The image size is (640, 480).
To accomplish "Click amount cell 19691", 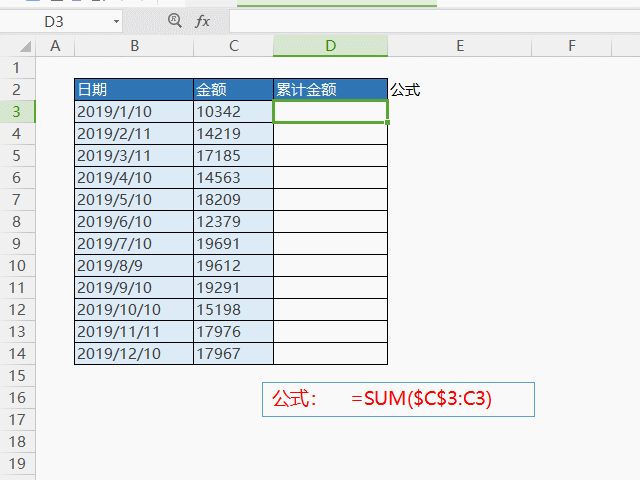I will click(233, 244).
